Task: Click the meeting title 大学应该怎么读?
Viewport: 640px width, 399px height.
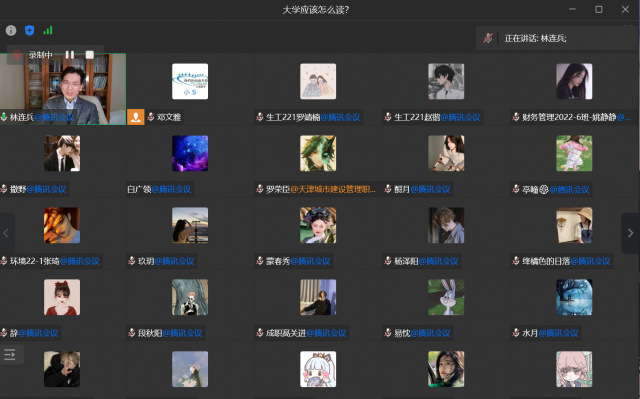Action: (x=316, y=9)
